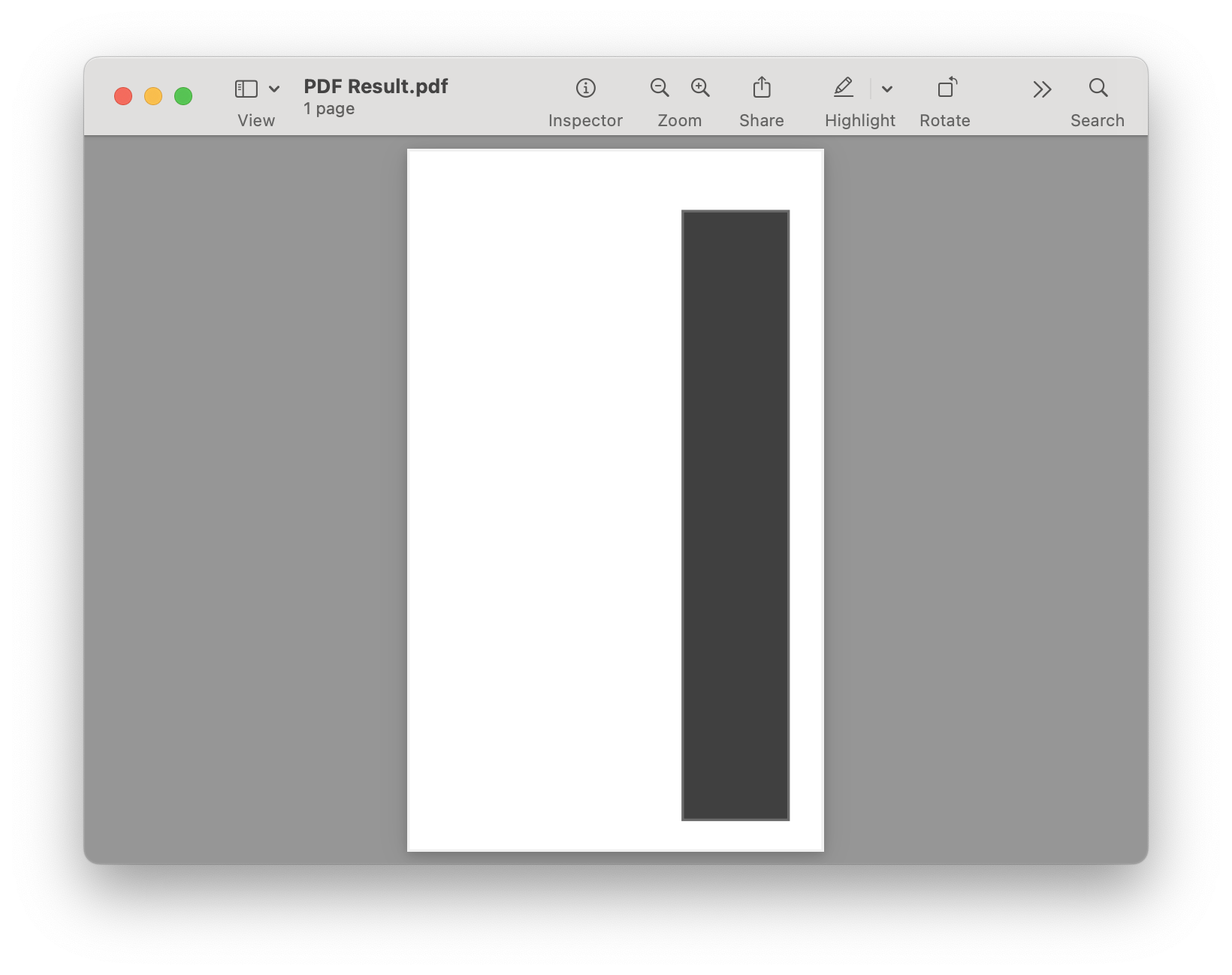Click the dark gray rectangle on the page

point(735,515)
